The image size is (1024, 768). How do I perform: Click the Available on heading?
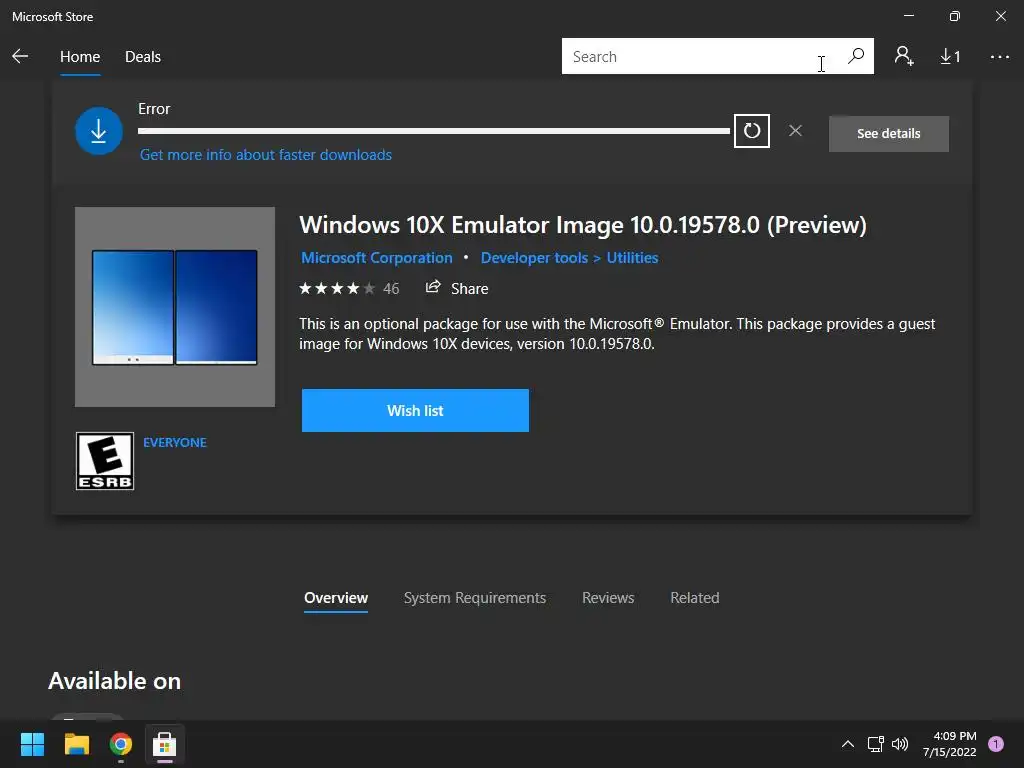[x=114, y=680]
